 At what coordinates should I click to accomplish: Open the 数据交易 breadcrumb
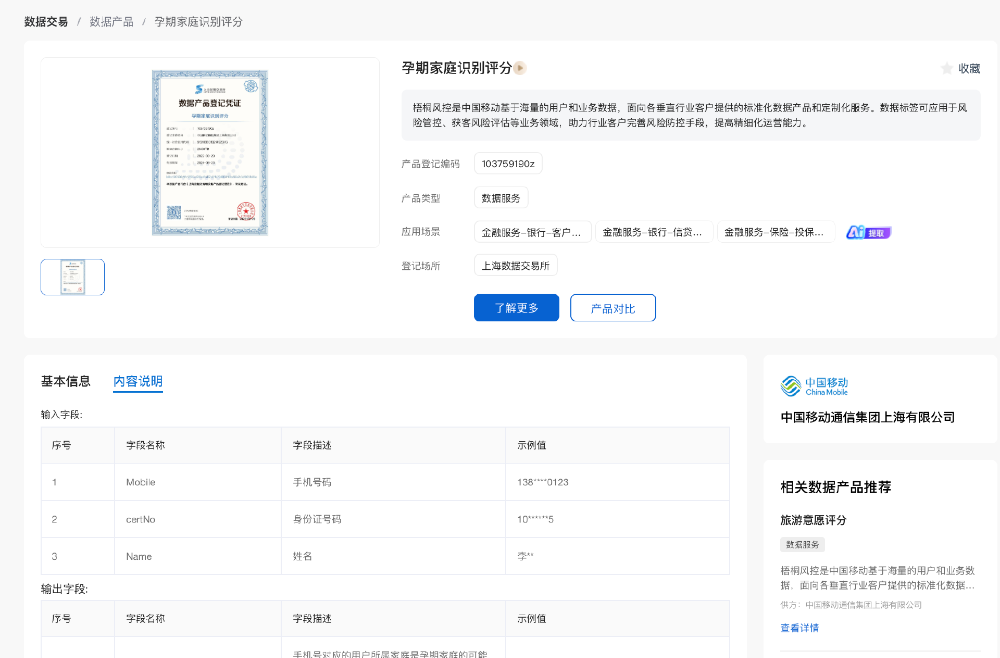[x=46, y=21]
